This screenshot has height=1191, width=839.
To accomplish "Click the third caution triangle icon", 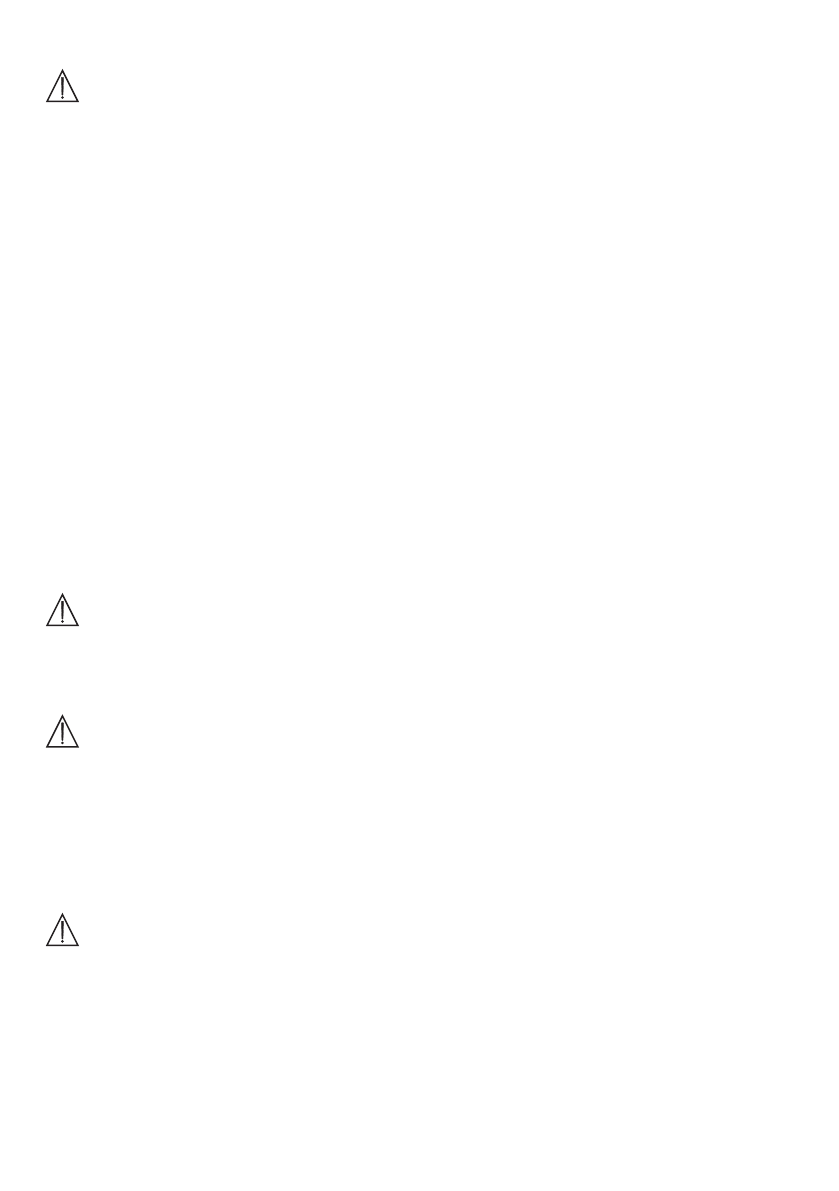I will (x=62, y=731).
